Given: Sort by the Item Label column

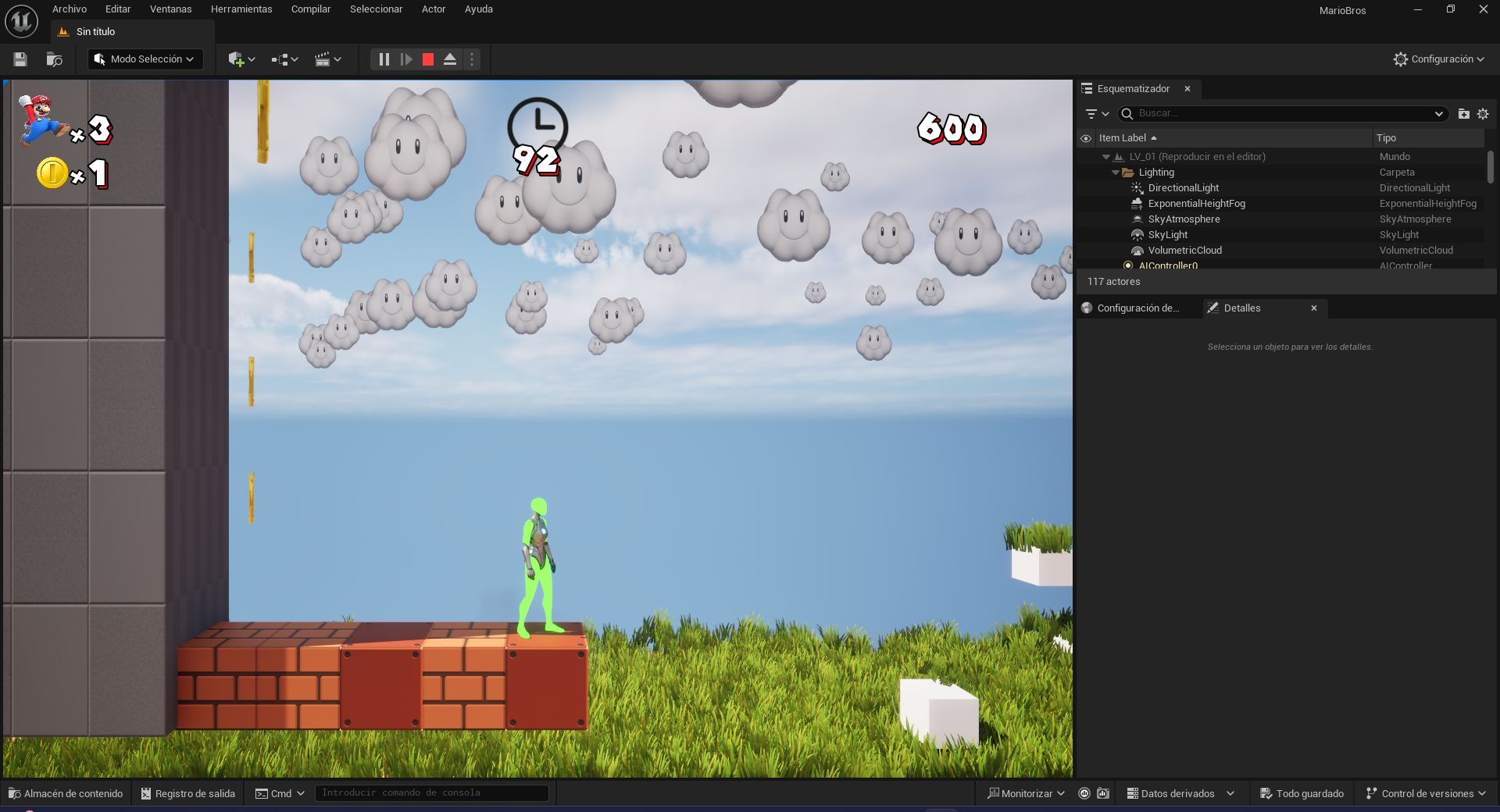Looking at the screenshot, I should 1234,138.
